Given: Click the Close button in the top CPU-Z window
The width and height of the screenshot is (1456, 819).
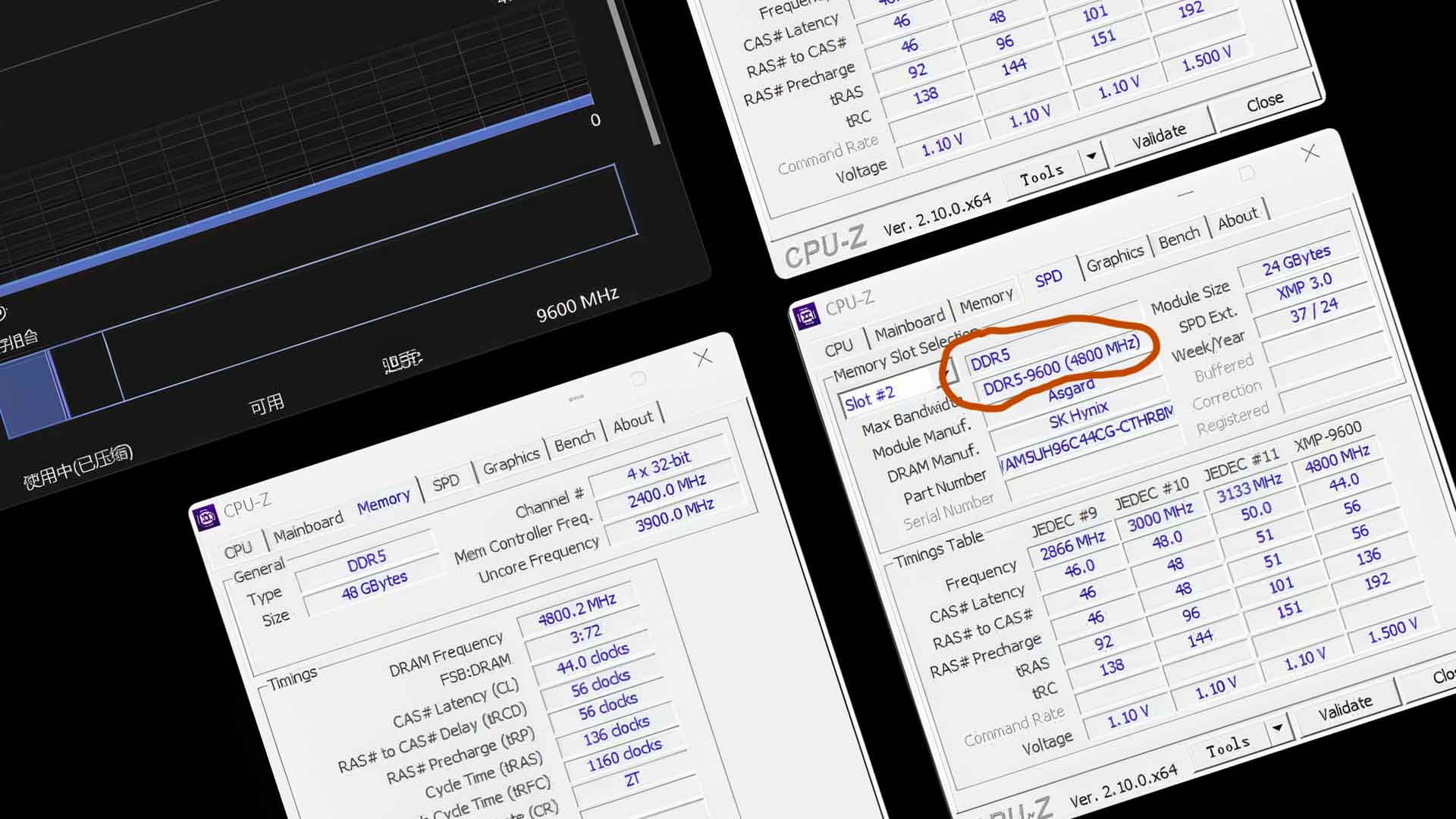Looking at the screenshot, I should click(x=1265, y=102).
